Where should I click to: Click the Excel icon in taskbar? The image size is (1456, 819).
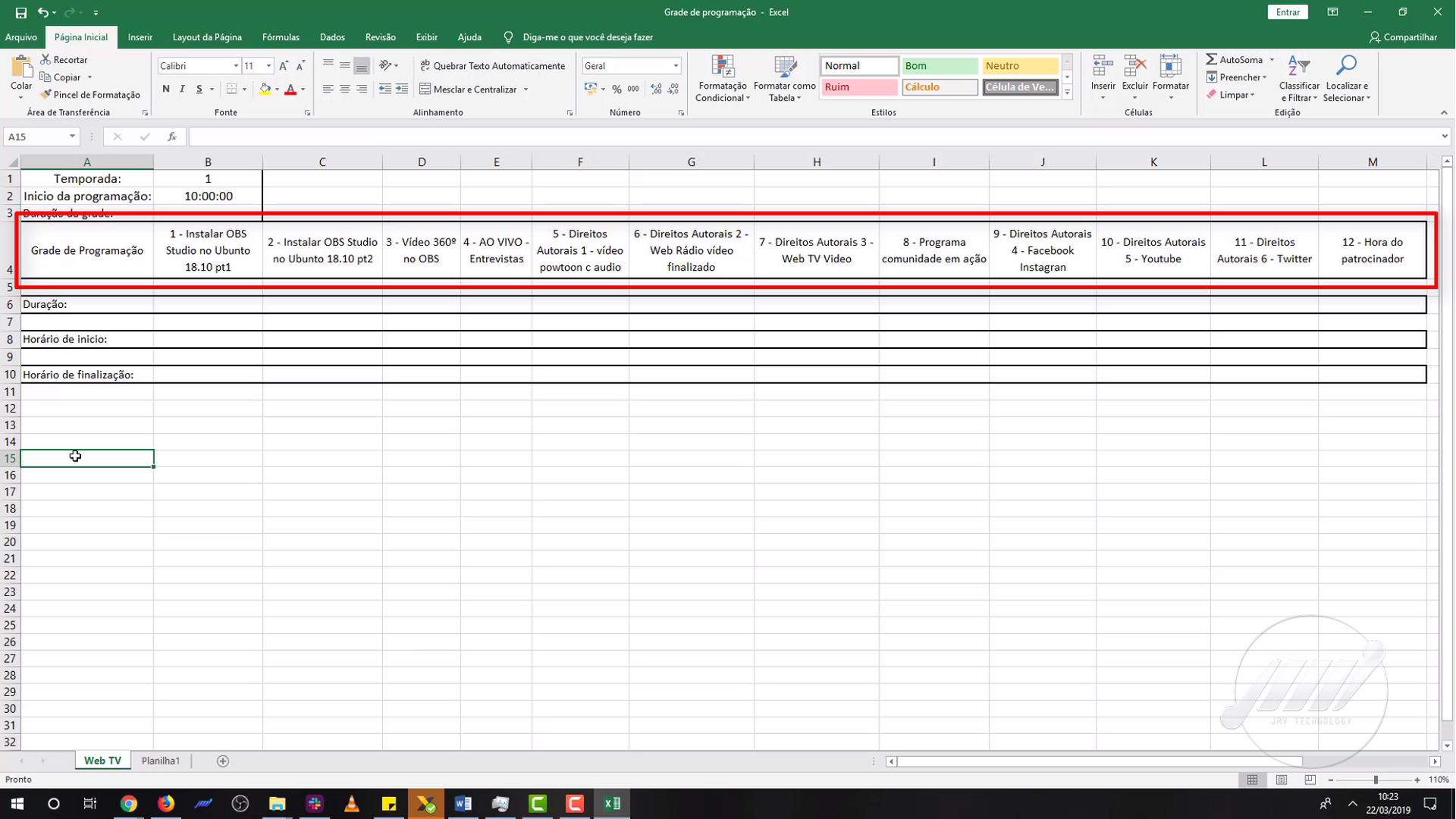(x=612, y=804)
